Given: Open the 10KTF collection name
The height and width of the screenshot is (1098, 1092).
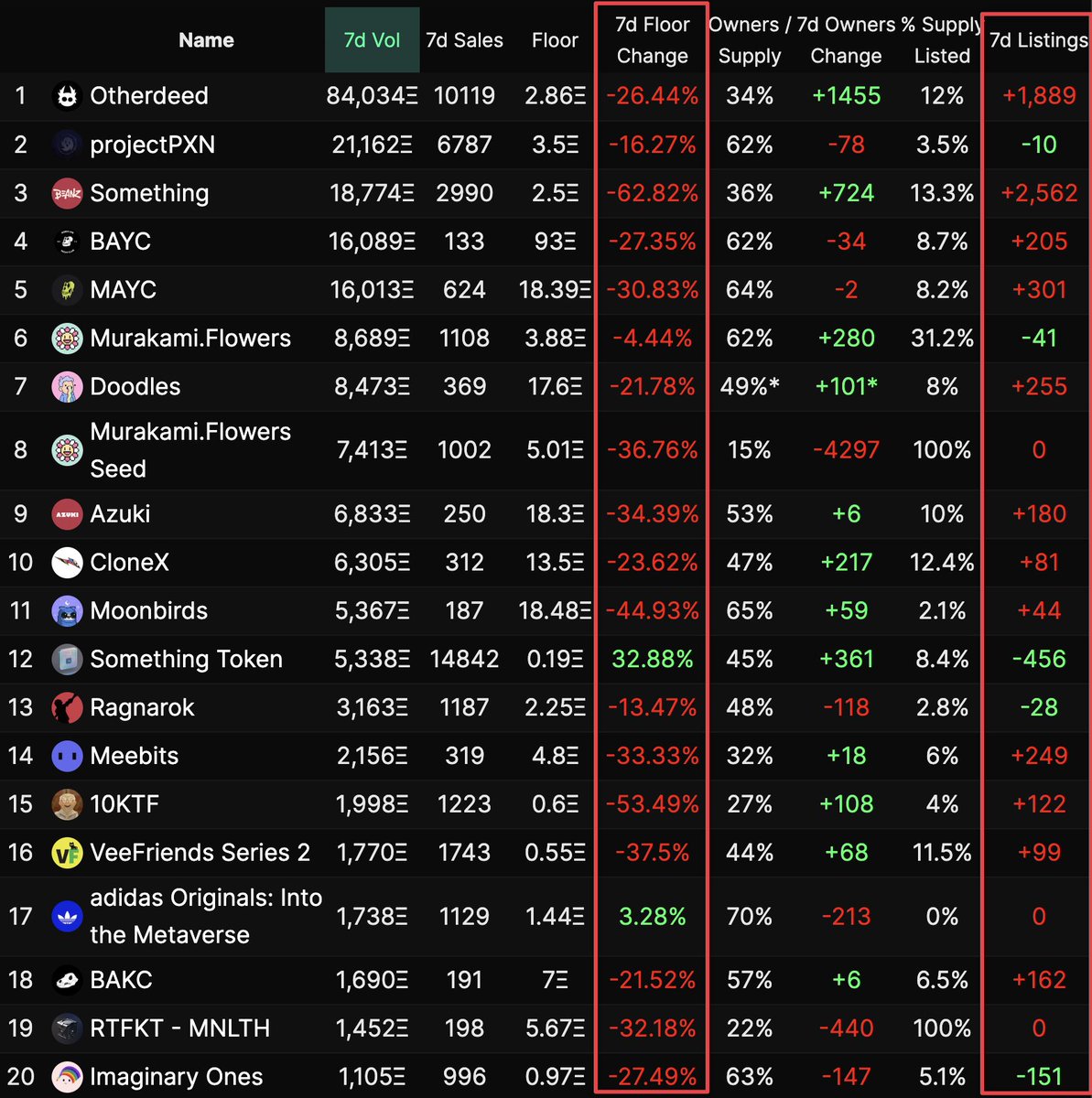Looking at the screenshot, I should [124, 804].
